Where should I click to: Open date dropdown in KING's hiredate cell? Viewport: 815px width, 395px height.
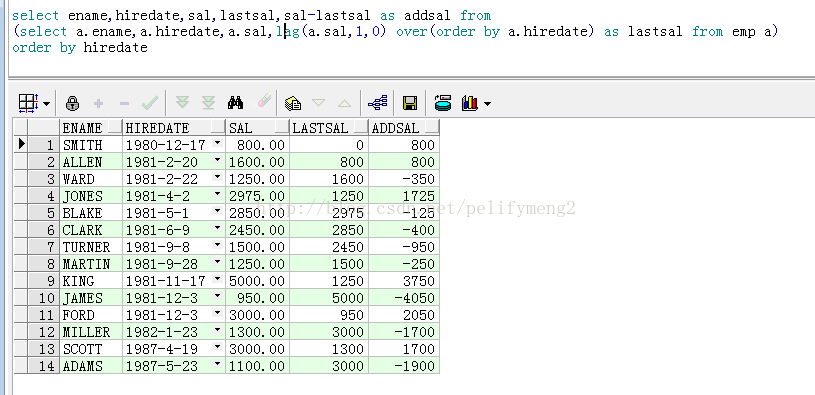click(x=217, y=280)
